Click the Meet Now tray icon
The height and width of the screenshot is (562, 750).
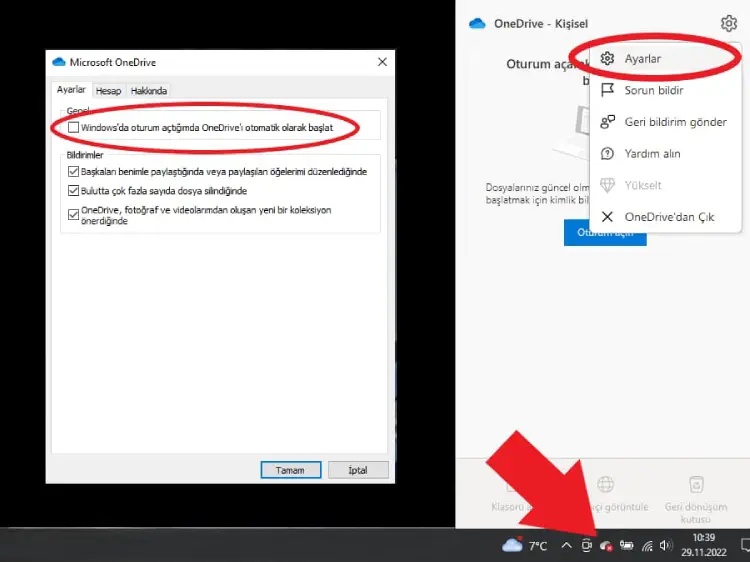click(x=586, y=545)
